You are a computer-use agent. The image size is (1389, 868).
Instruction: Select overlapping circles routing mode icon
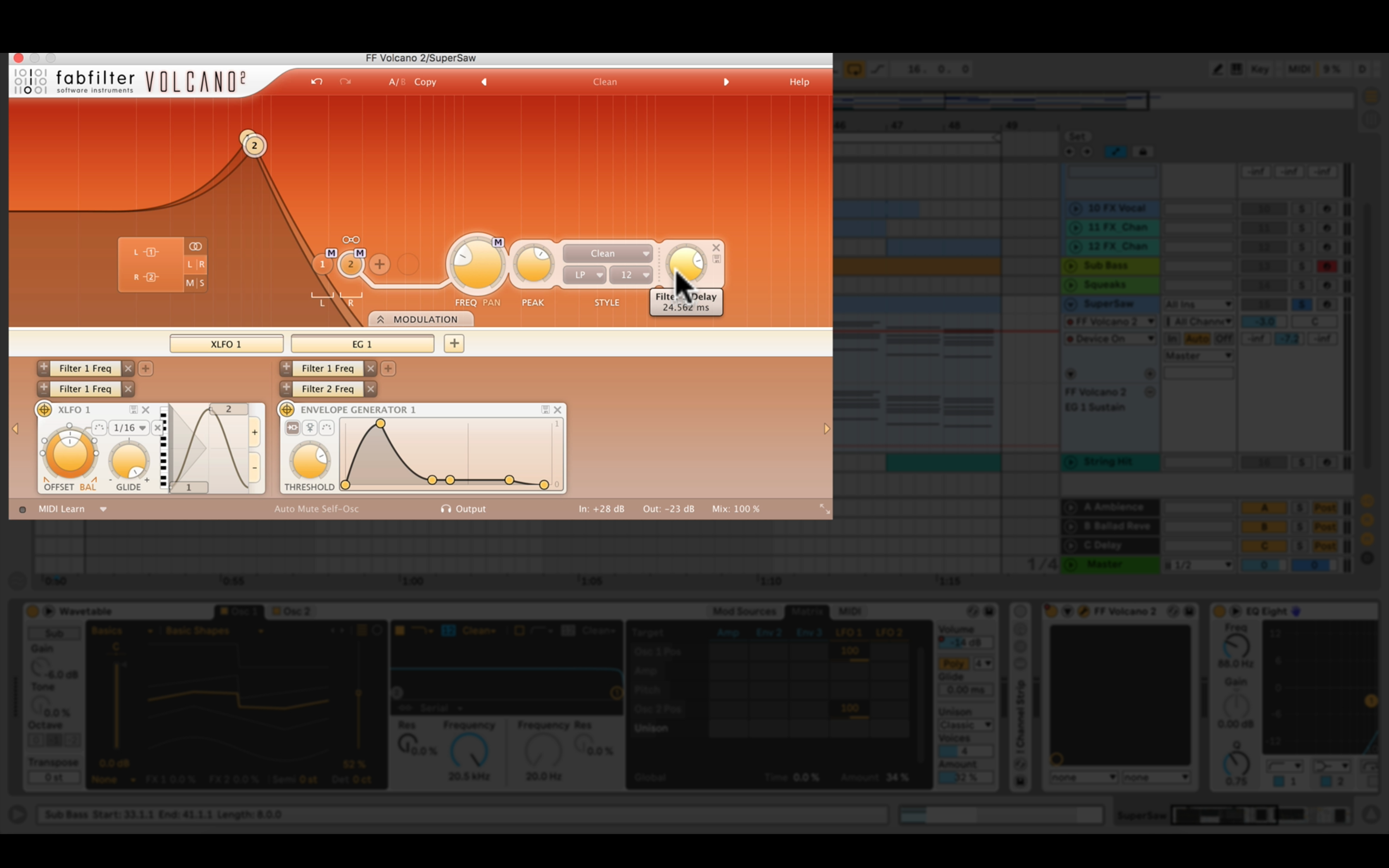point(195,246)
